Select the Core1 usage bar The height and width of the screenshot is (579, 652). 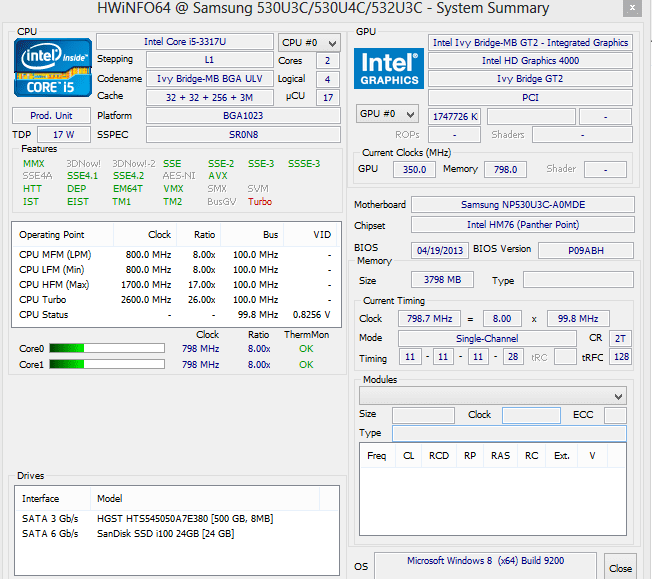pyautogui.click(x=107, y=364)
